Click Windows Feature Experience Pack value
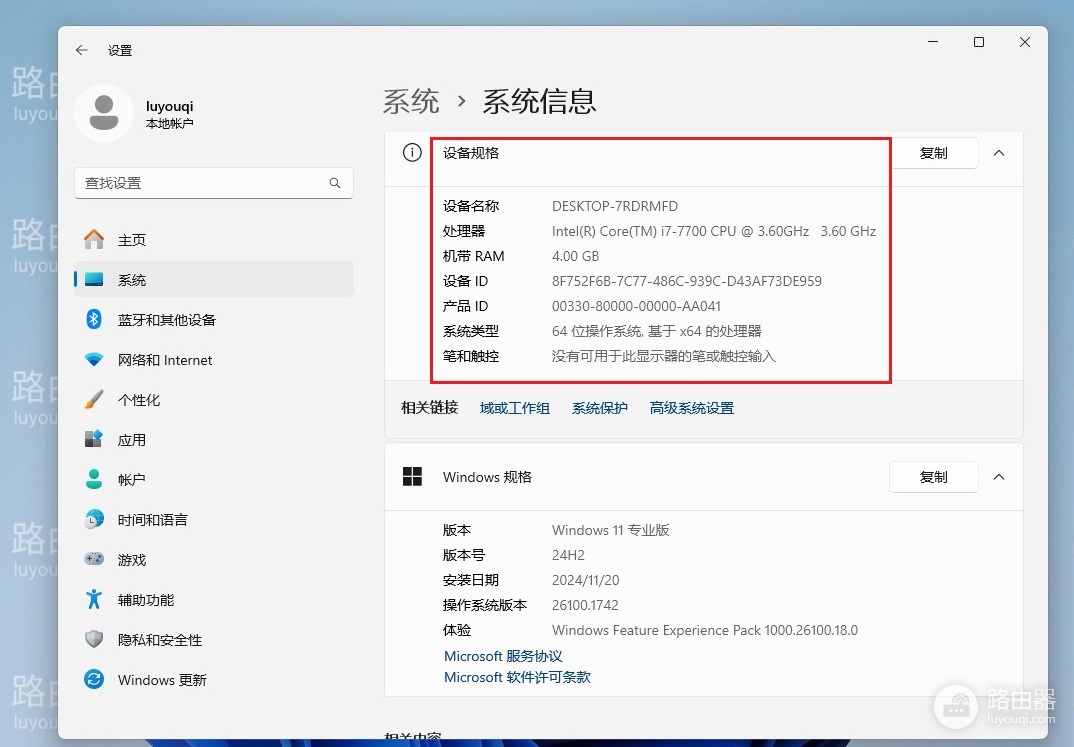Screen dimensions: 1074x747 704,631
